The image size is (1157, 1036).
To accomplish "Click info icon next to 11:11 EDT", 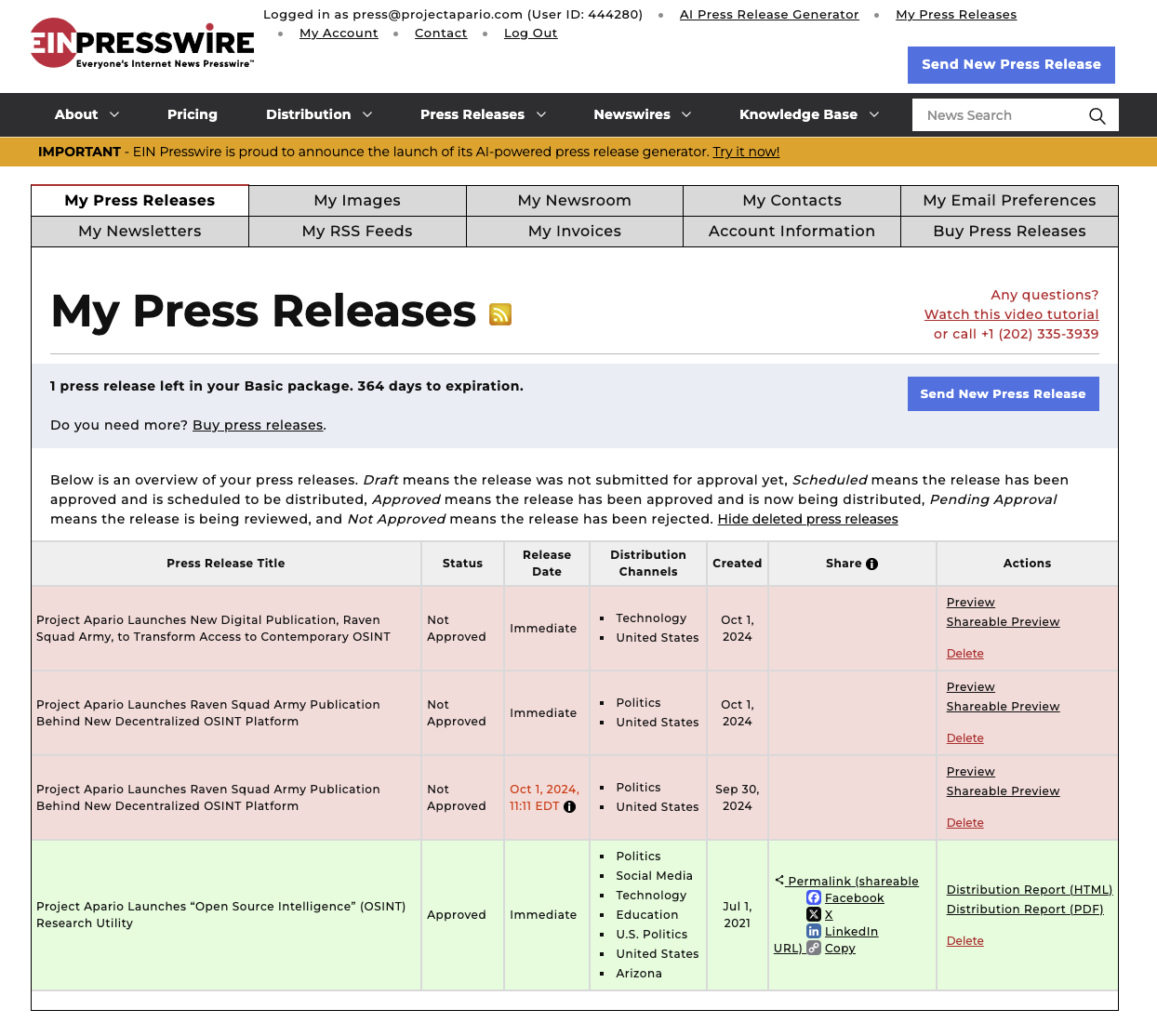I will pyautogui.click(x=569, y=806).
